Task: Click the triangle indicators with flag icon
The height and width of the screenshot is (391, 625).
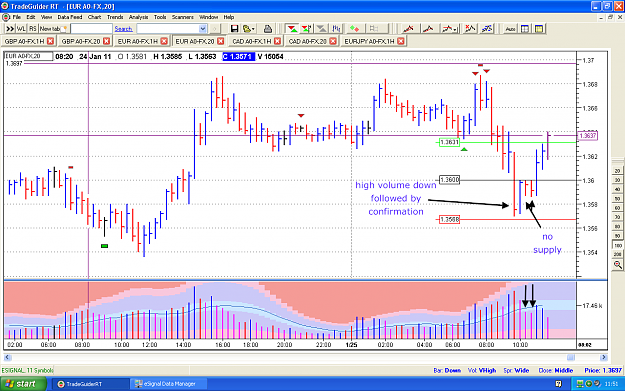Action: point(307,29)
